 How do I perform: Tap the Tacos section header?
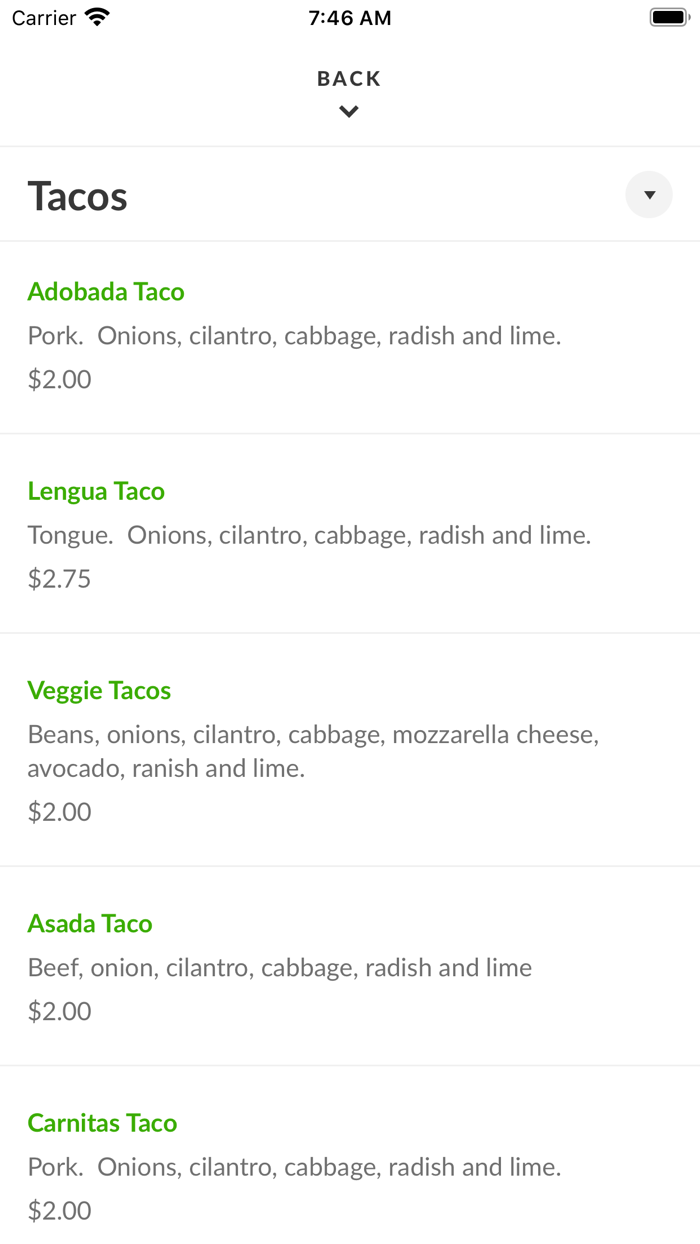click(77, 195)
